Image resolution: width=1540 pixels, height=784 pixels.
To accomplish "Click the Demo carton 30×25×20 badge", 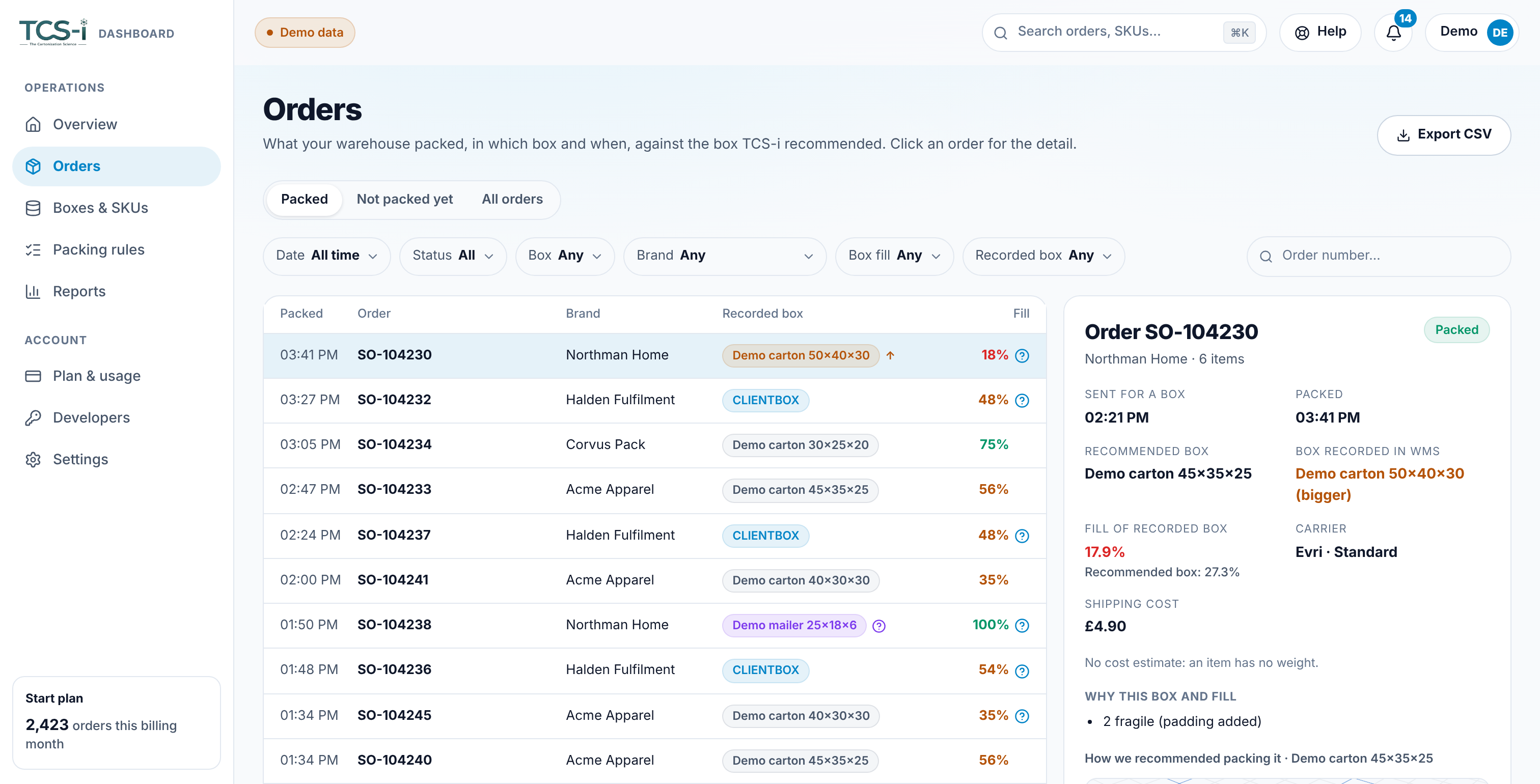I will pyautogui.click(x=800, y=445).
